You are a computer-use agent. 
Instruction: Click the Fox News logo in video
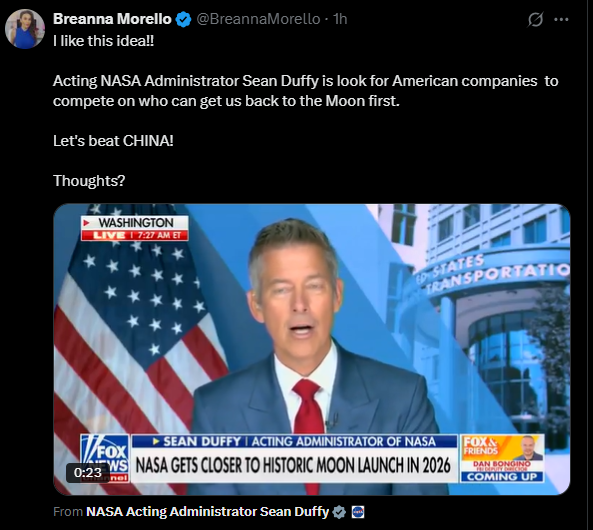105,459
